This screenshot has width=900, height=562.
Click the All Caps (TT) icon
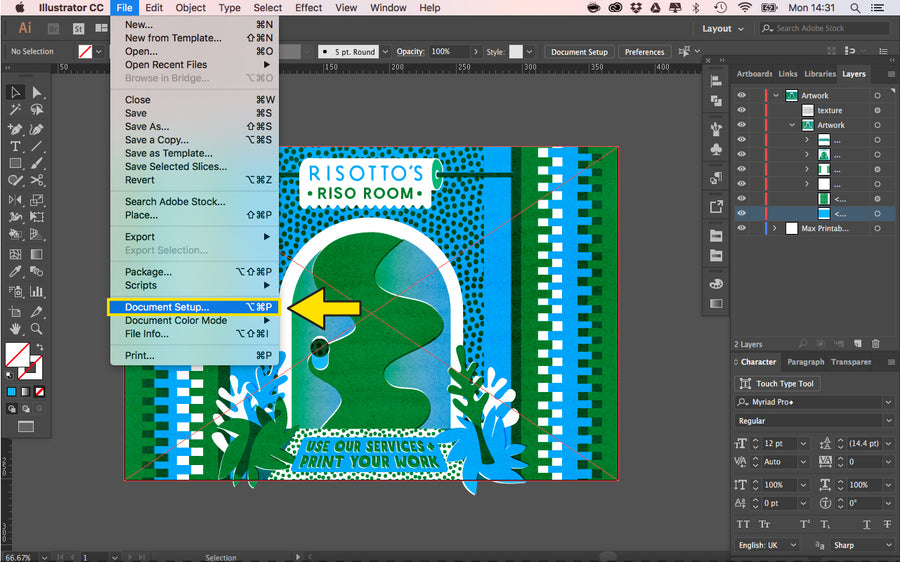(743, 524)
